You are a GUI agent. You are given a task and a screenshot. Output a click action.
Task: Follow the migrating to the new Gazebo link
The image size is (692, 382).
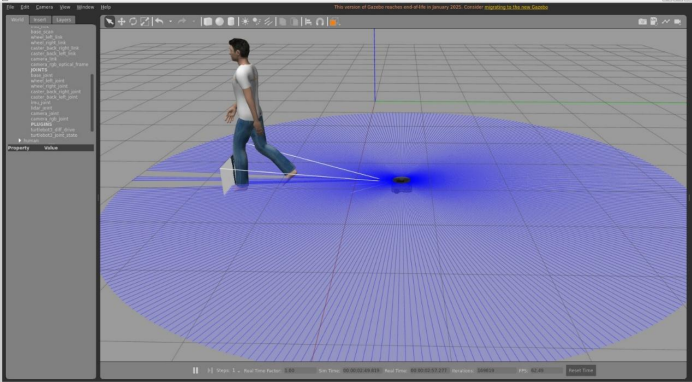516,7
